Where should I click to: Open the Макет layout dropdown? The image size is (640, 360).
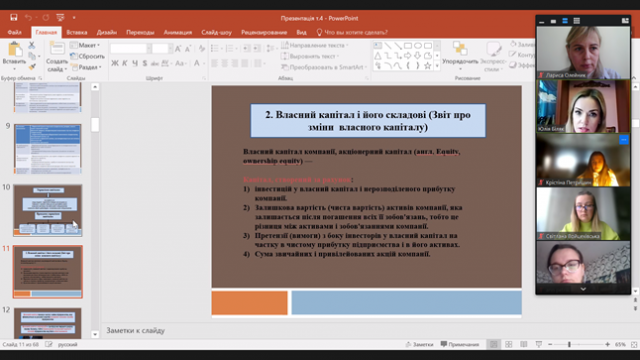85,45
